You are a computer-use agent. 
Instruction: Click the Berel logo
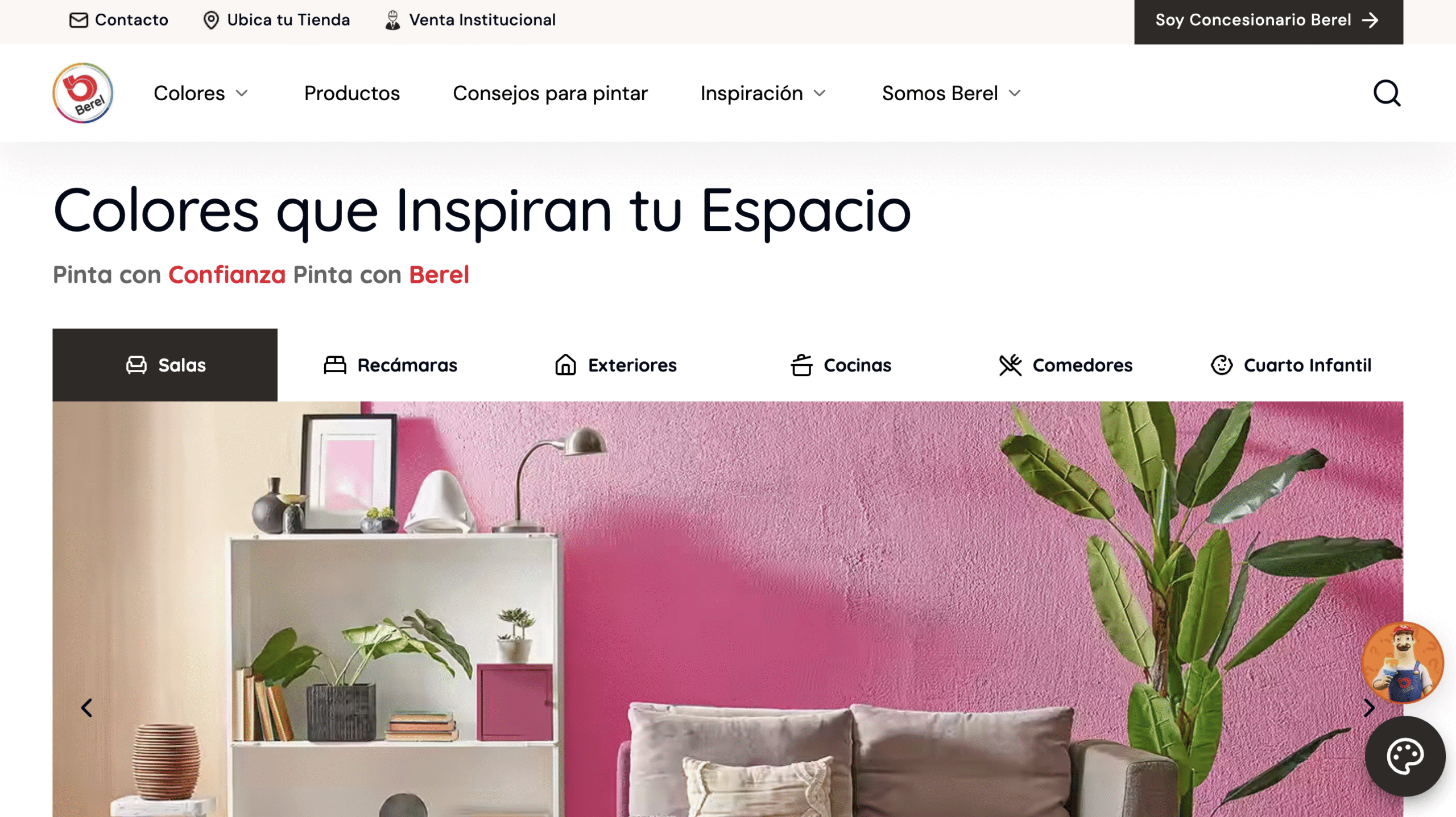(83, 93)
